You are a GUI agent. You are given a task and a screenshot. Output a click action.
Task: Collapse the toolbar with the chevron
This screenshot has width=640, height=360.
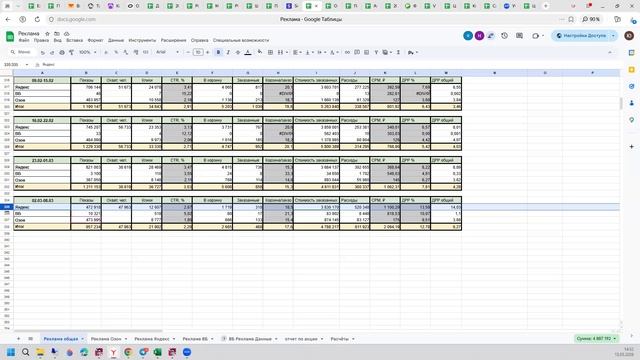point(610,52)
